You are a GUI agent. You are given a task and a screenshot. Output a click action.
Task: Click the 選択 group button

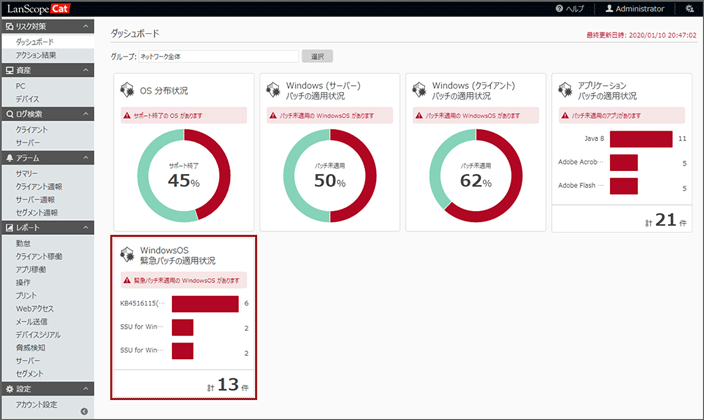click(x=316, y=57)
